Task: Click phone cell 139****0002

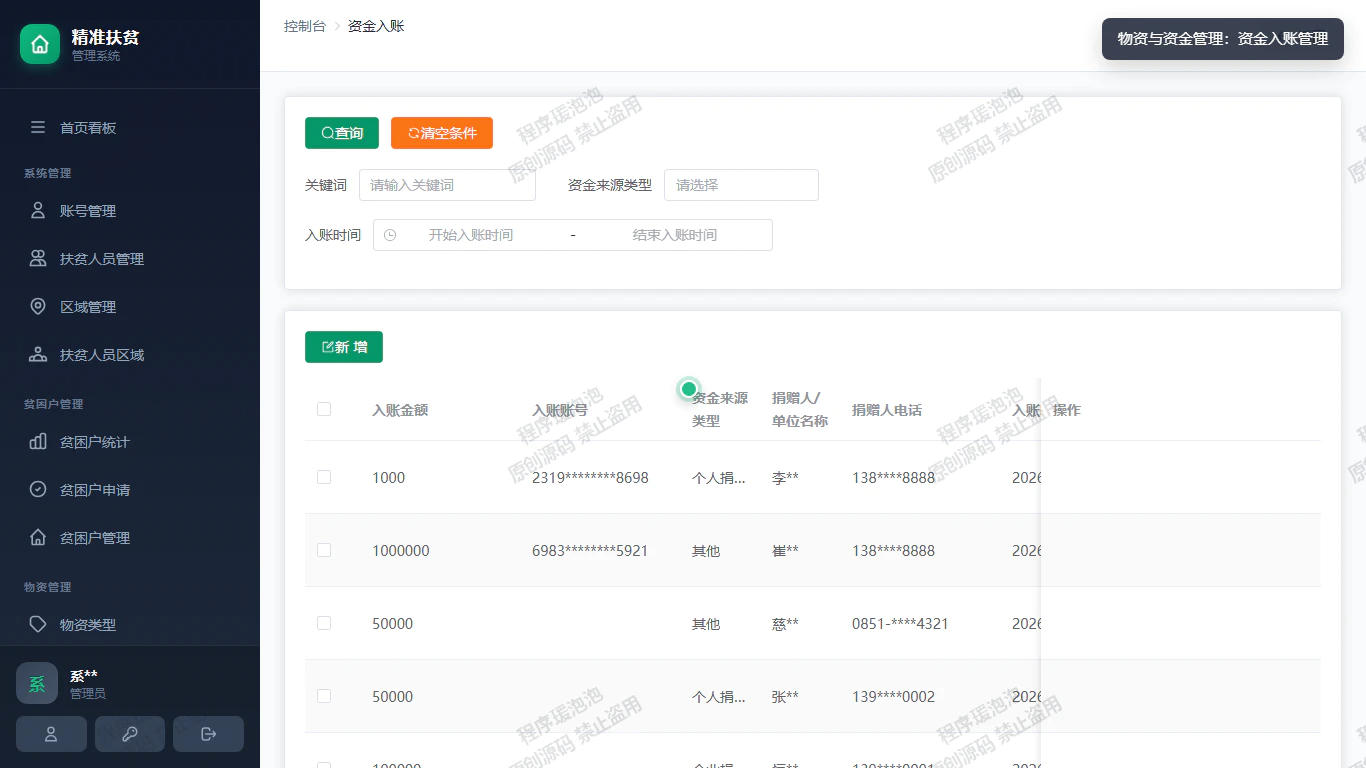Action: pos(893,697)
